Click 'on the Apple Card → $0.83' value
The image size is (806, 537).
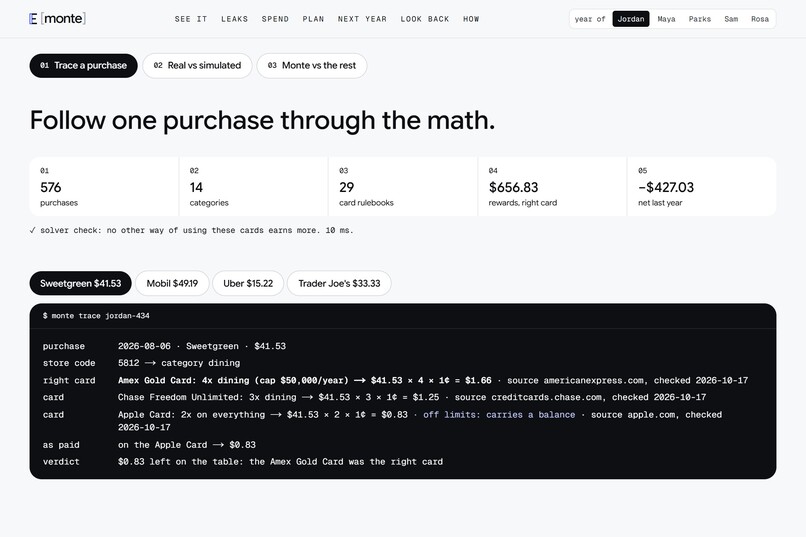187,445
